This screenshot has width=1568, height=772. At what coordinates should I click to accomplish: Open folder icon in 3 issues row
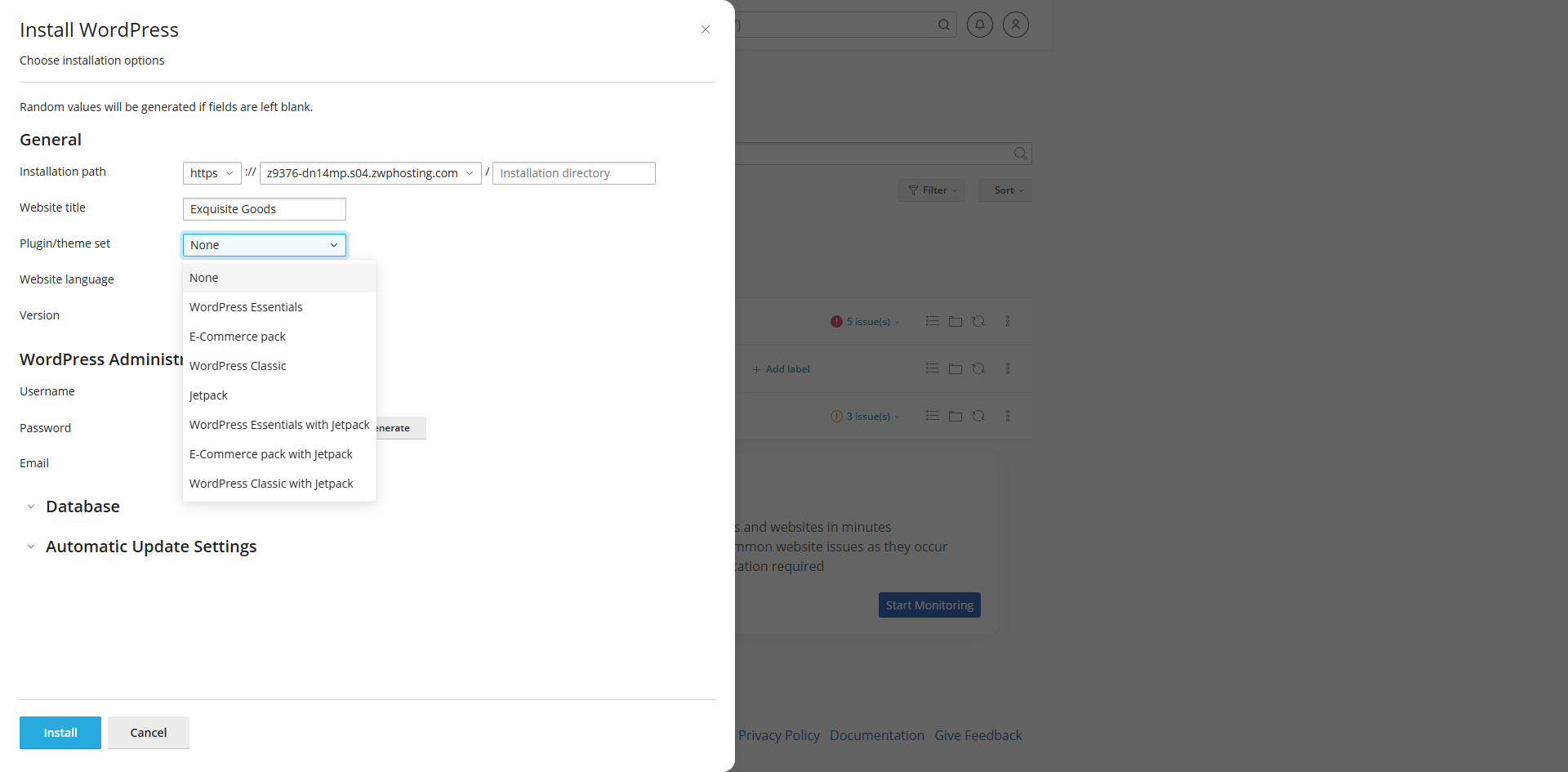955,417
